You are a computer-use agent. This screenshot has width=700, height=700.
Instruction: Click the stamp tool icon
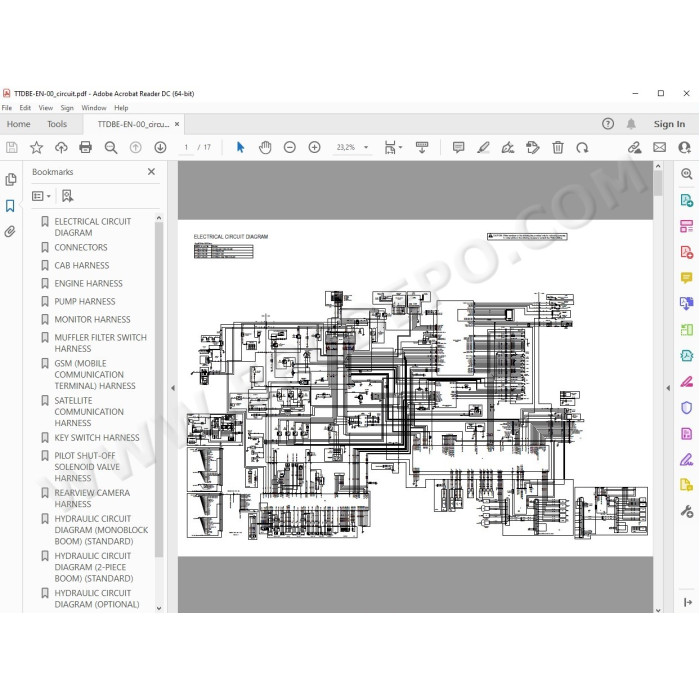pyautogui.click(x=533, y=147)
